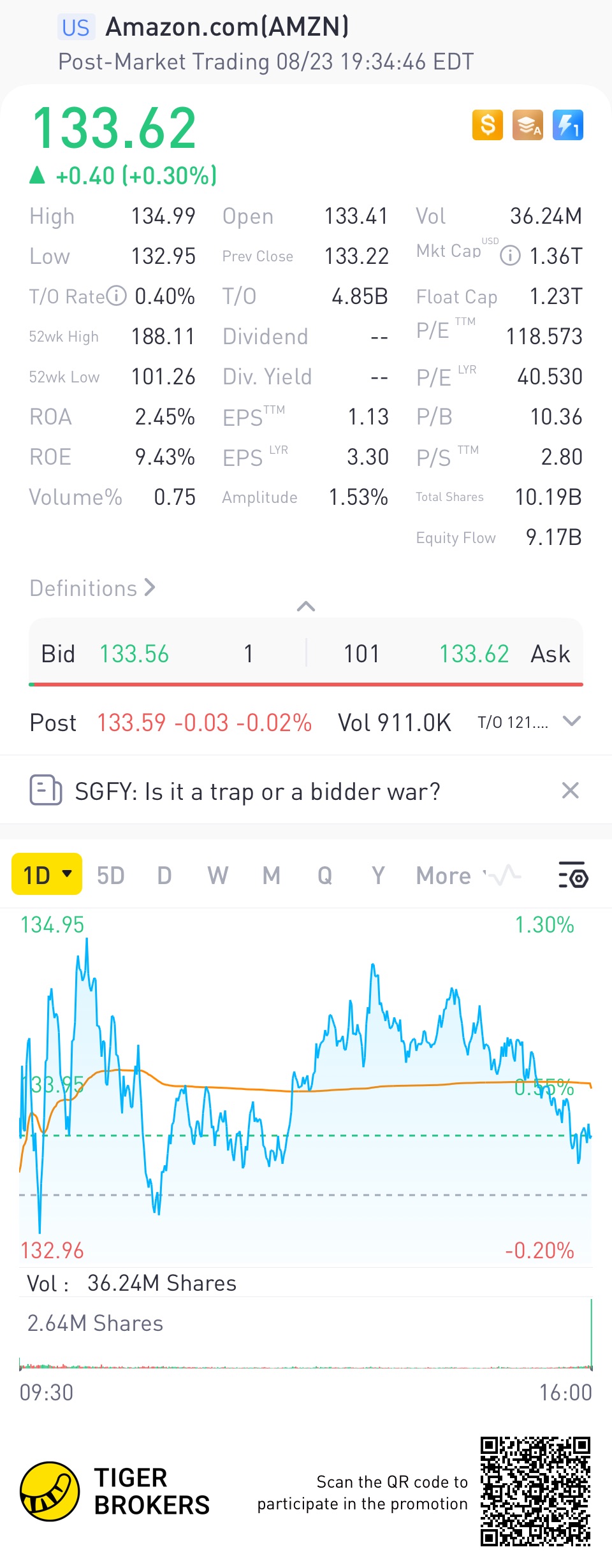The image size is (612, 1568).
Task: Collapse the stock statistics panel
Action: tap(306, 606)
